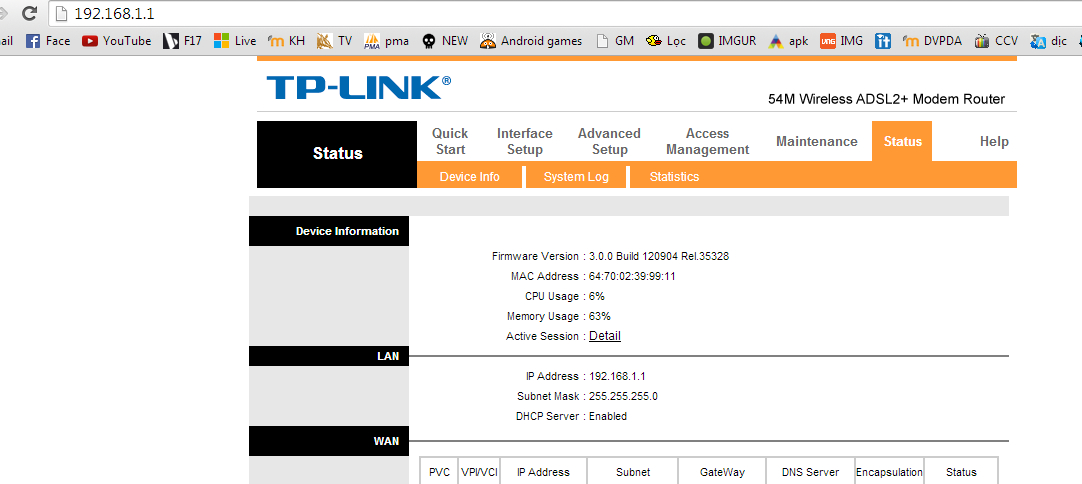The width and height of the screenshot is (1082, 484).
Task: Open the Maintenance menu
Action: [x=816, y=141]
